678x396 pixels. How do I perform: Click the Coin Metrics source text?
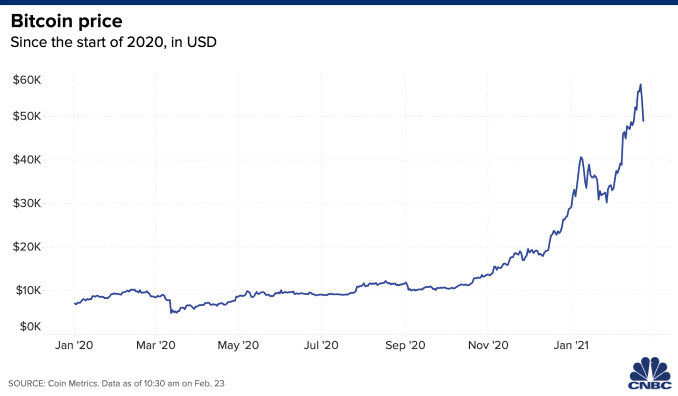click(116, 383)
